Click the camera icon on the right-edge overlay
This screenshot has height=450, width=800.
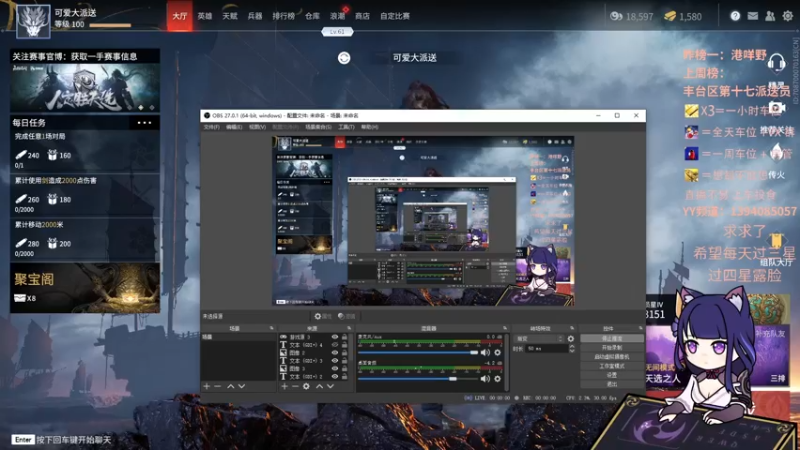click(x=777, y=108)
